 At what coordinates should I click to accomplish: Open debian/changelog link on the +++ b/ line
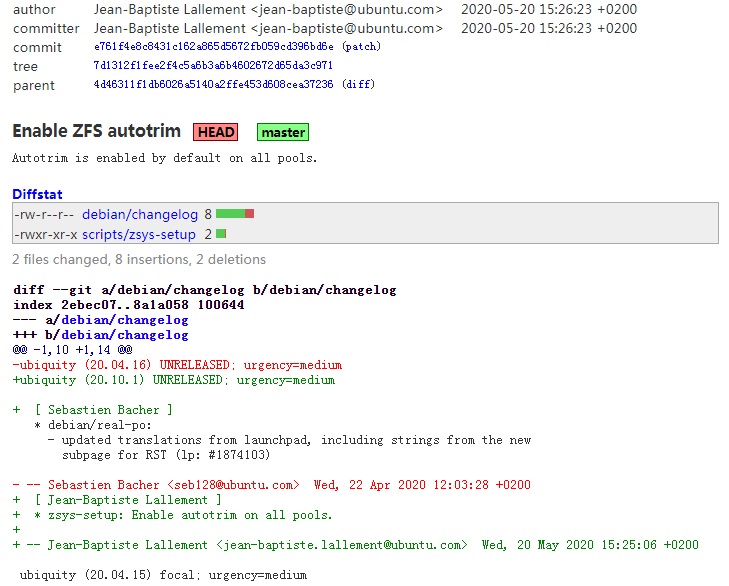(x=125, y=335)
